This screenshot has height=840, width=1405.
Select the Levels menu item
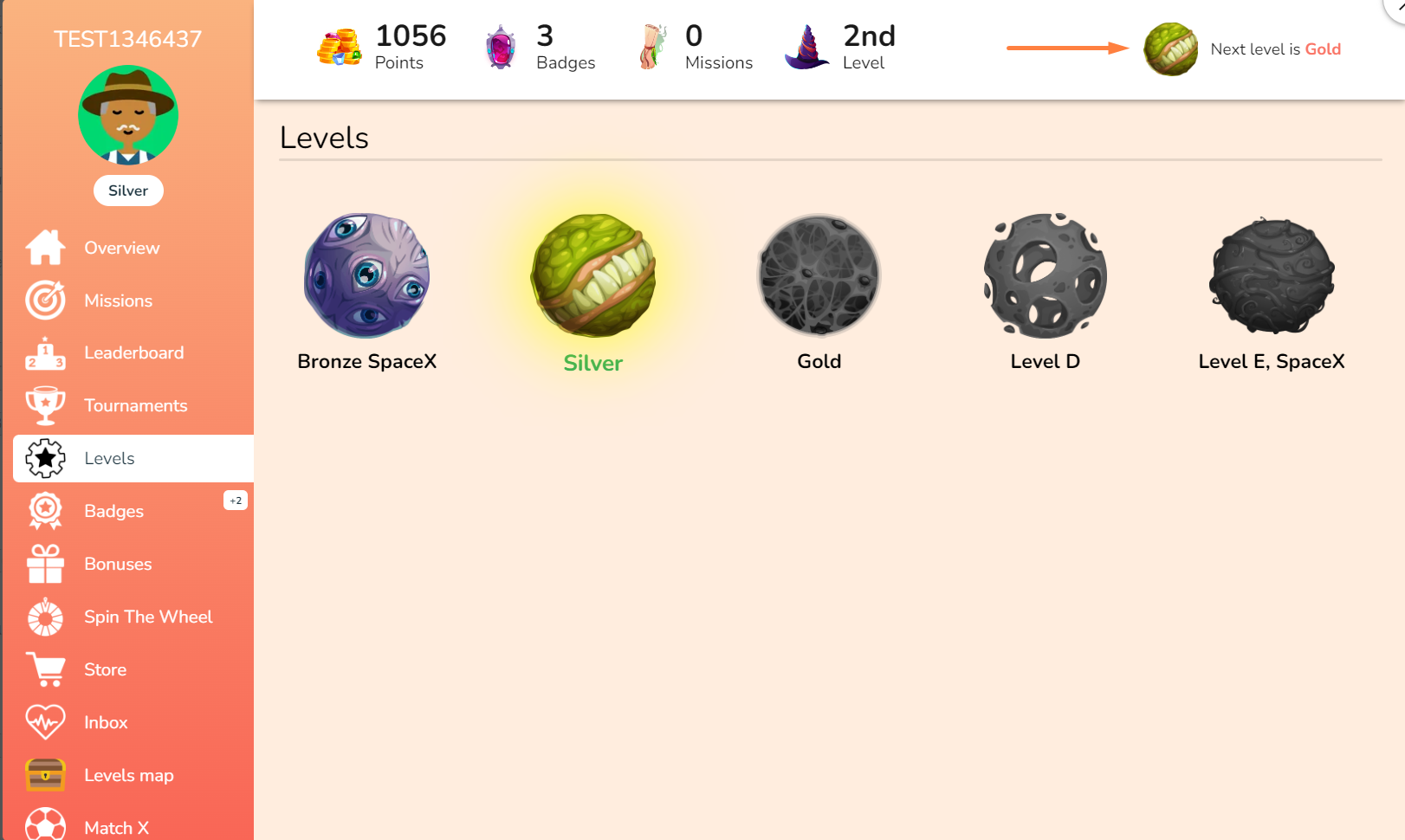pyautogui.click(x=133, y=458)
